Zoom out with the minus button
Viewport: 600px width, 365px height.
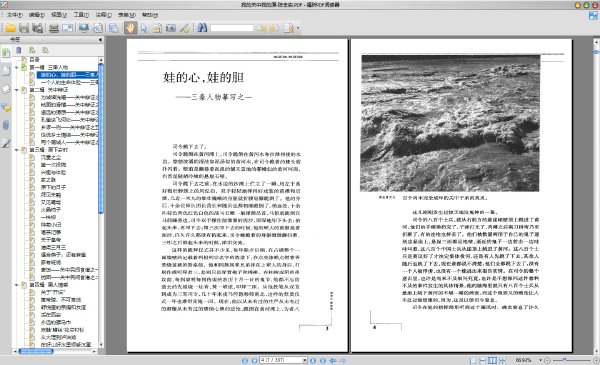(547, 360)
